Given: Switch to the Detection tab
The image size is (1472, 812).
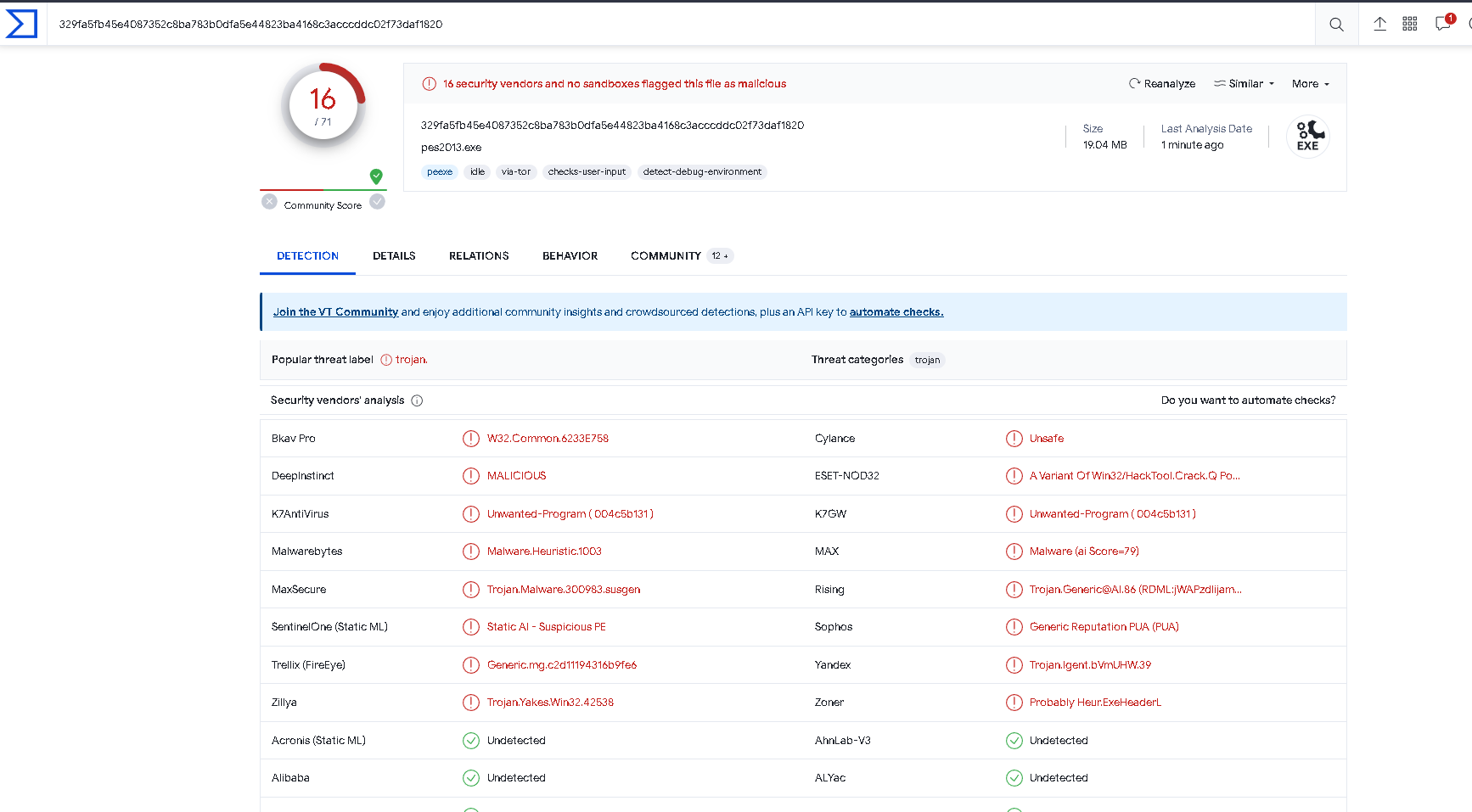Looking at the screenshot, I should click(x=307, y=256).
